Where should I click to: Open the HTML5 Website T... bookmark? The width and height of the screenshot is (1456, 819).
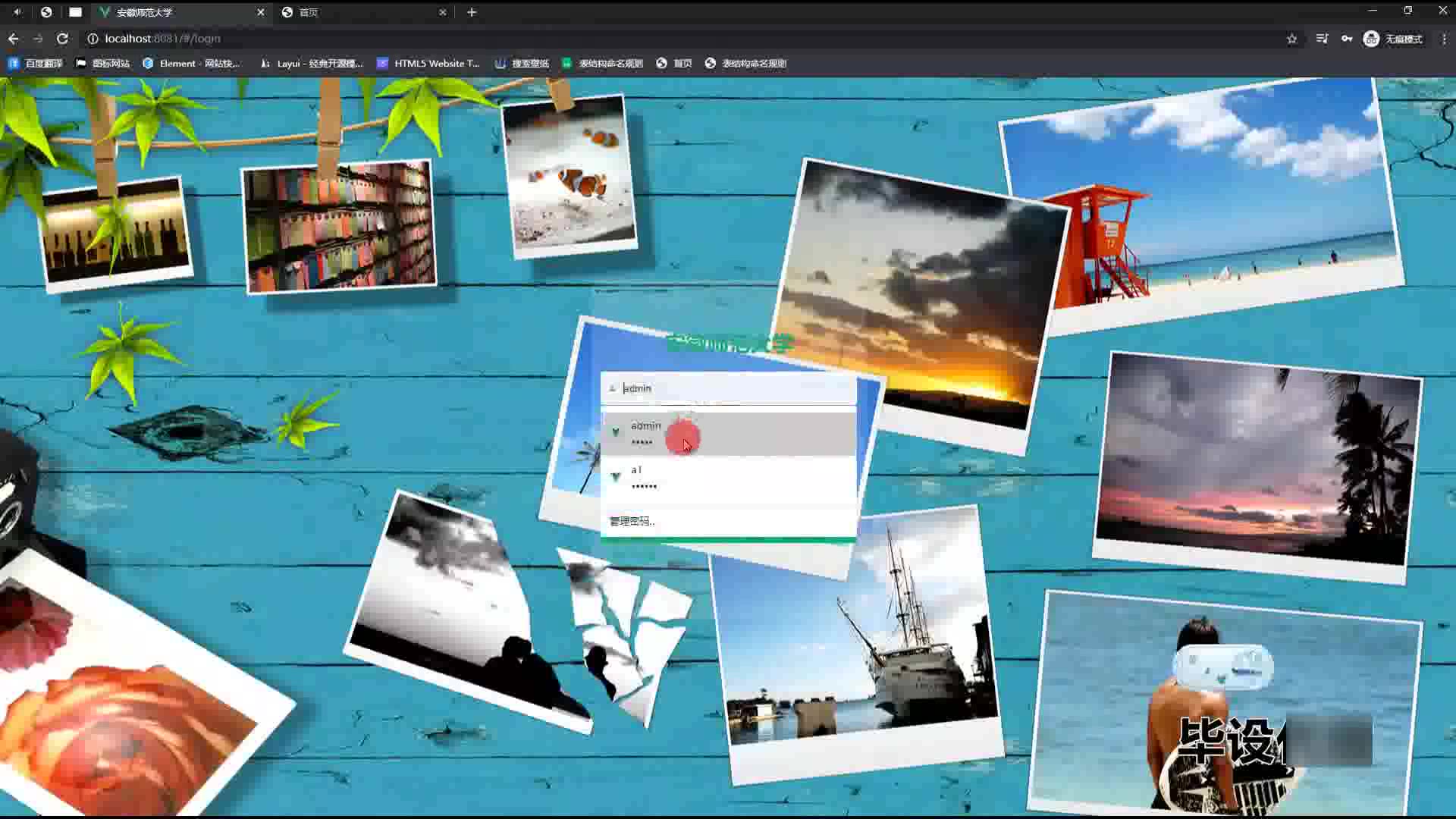[428, 64]
